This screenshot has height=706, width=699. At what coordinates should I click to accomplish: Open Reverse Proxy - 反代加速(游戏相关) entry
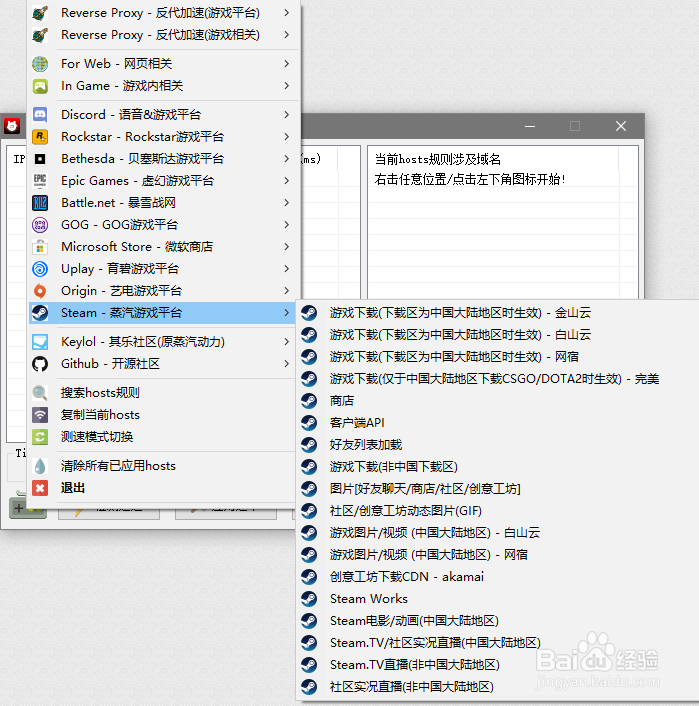coord(163,35)
